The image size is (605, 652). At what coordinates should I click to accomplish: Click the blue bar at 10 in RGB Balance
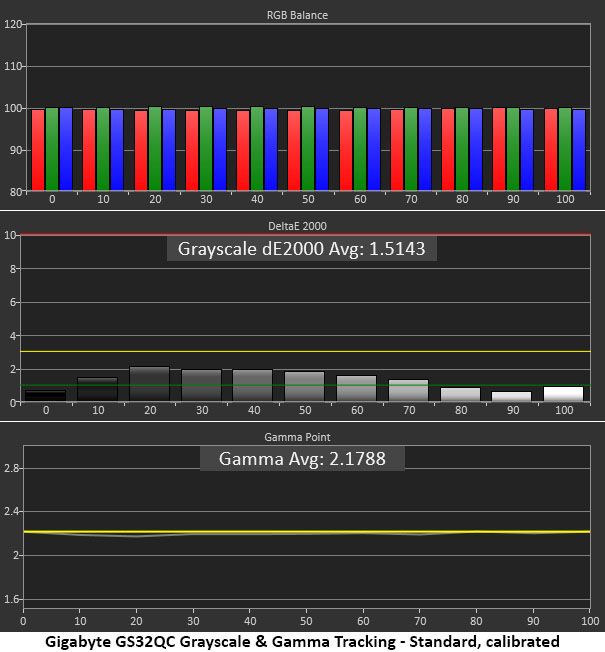(x=117, y=150)
